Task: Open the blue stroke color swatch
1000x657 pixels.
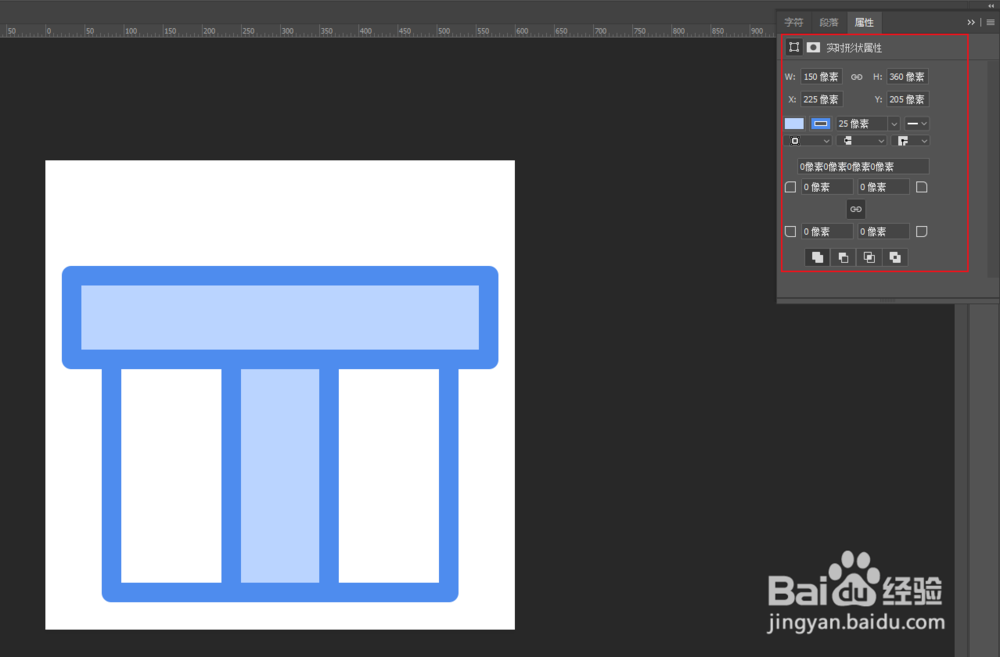Action: click(821, 124)
